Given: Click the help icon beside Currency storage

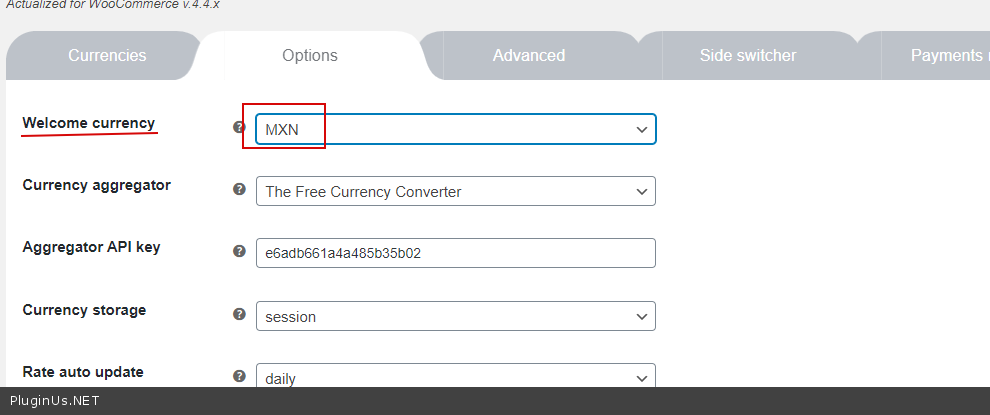Looking at the screenshot, I should click(239, 314).
